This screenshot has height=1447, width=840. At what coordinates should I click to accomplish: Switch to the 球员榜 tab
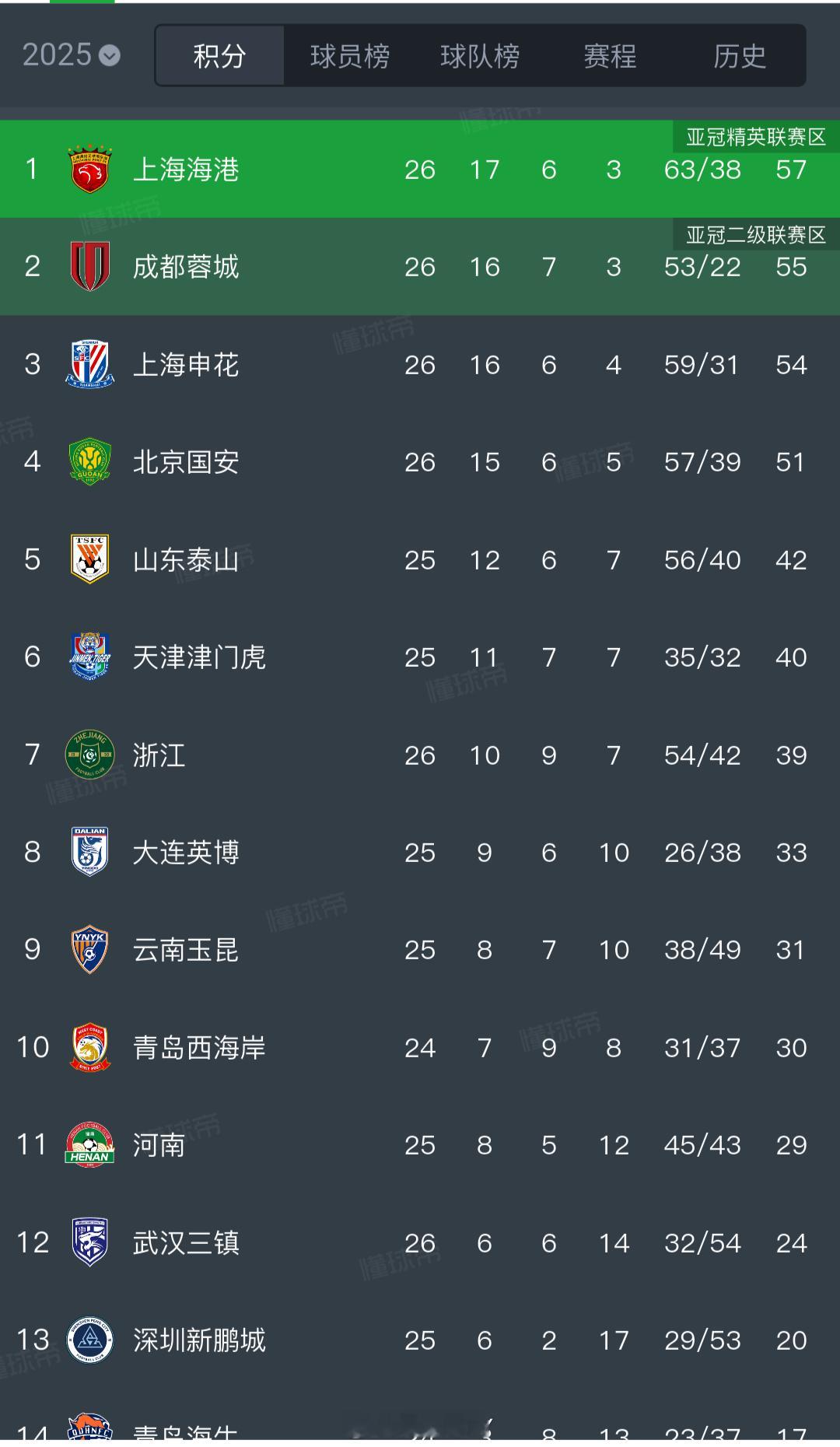(350, 55)
